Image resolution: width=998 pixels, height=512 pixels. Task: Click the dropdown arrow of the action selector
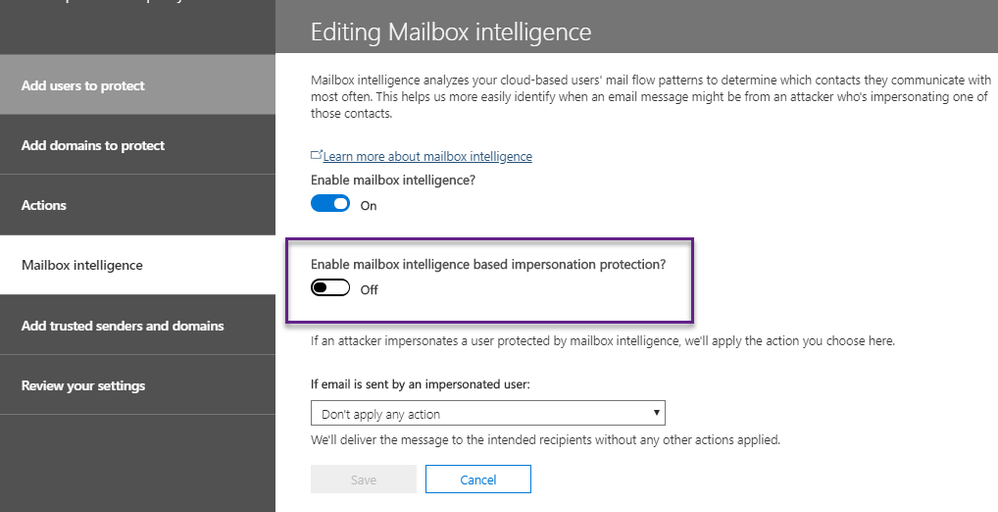(656, 413)
